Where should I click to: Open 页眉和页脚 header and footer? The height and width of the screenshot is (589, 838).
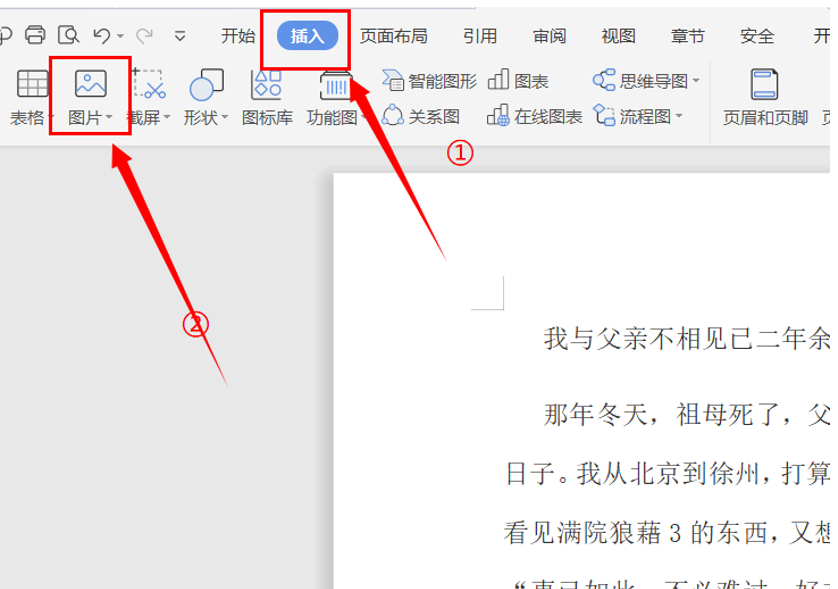point(765,97)
